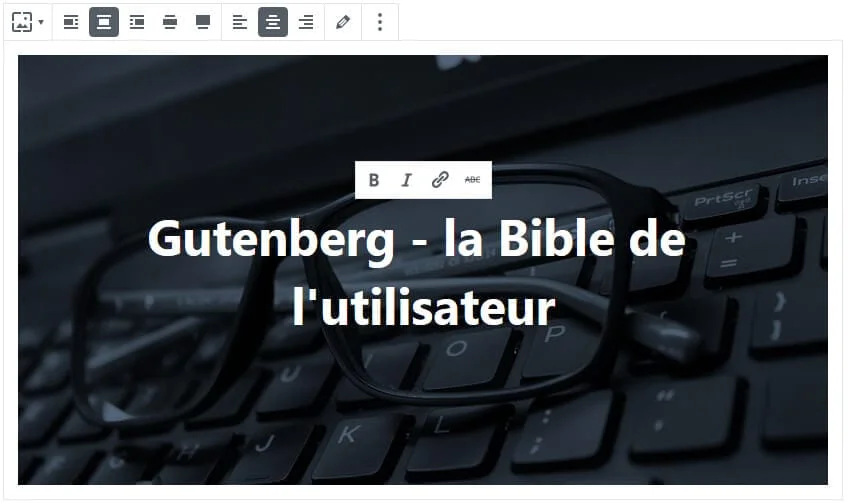Align cover text to the right
This screenshot has width=849, height=503.
306,22
